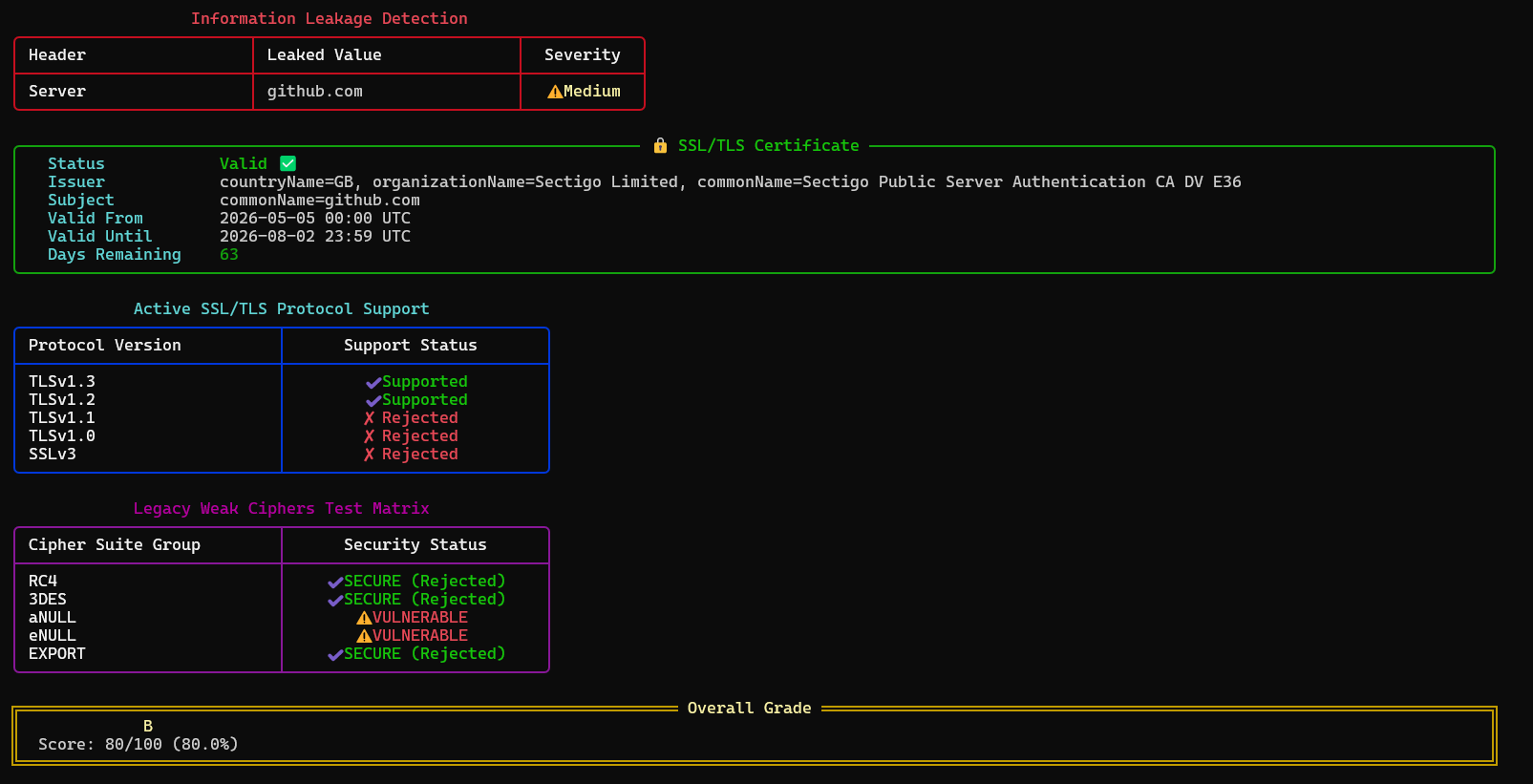
Task: Click the Subject label
Action: pos(81,200)
